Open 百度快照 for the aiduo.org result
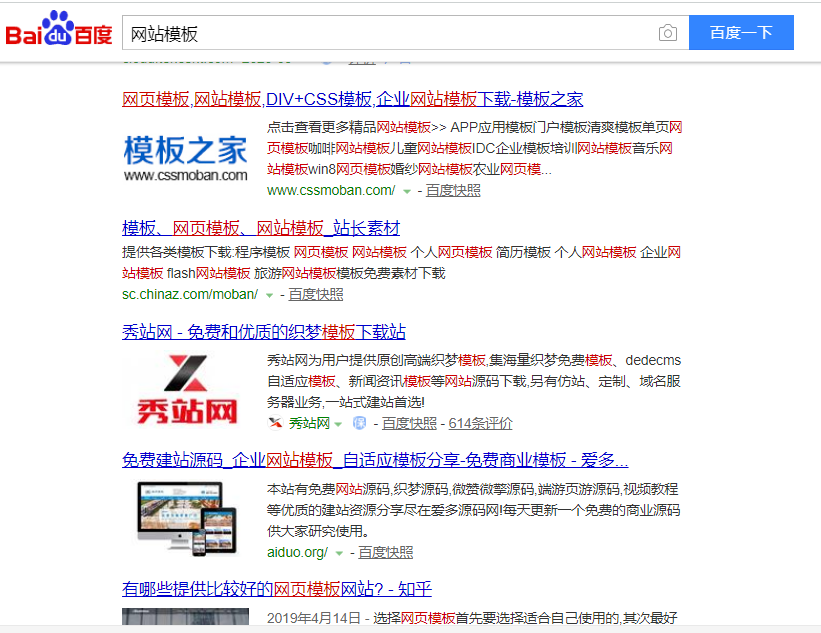This screenshot has width=821, height=633. click(x=386, y=552)
